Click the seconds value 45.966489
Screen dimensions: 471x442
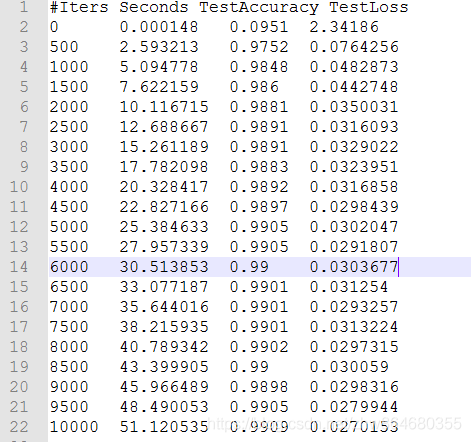[x=164, y=387]
